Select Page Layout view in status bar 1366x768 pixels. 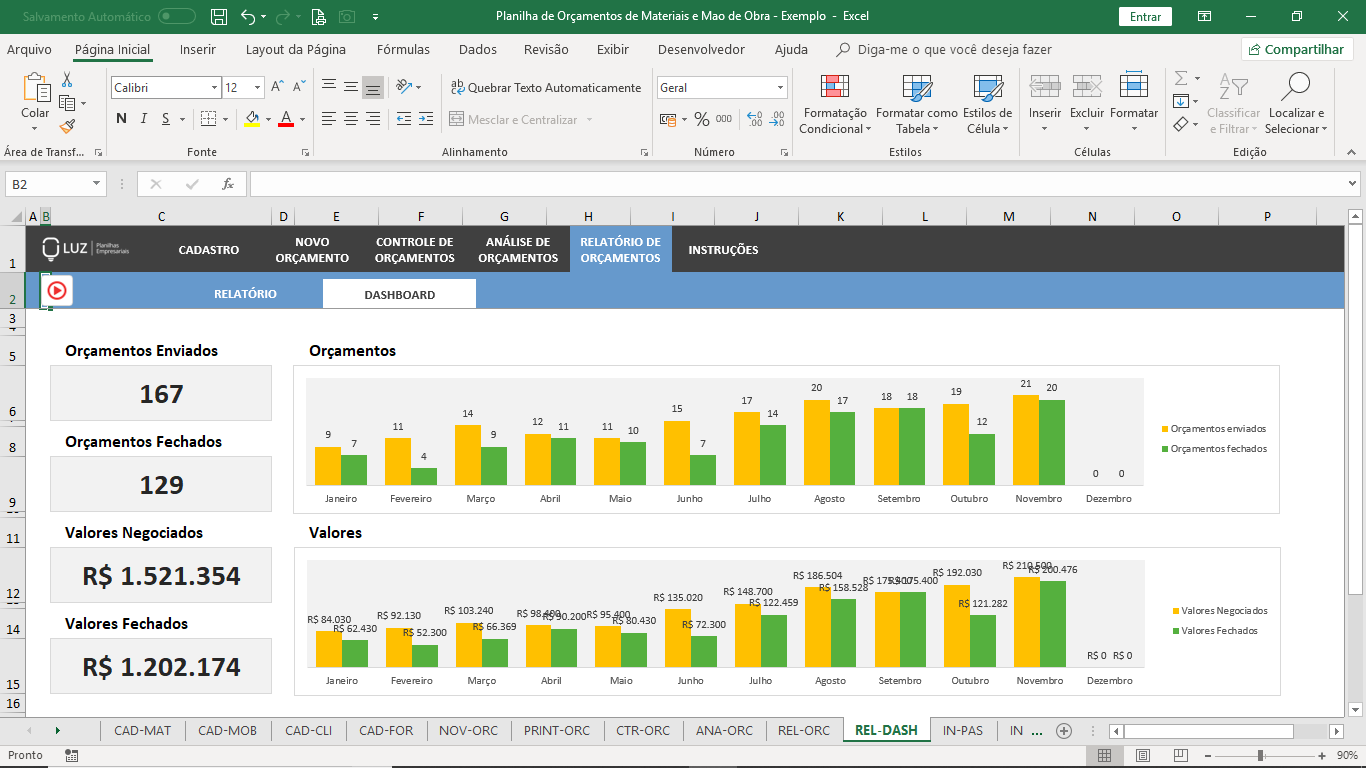click(x=1142, y=756)
